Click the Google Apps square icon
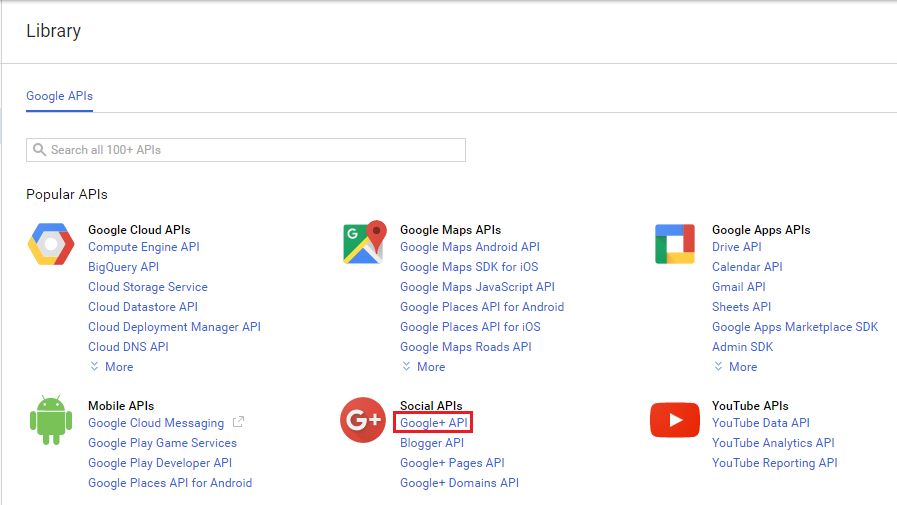The height and width of the screenshot is (505, 897). pos(675,244)
